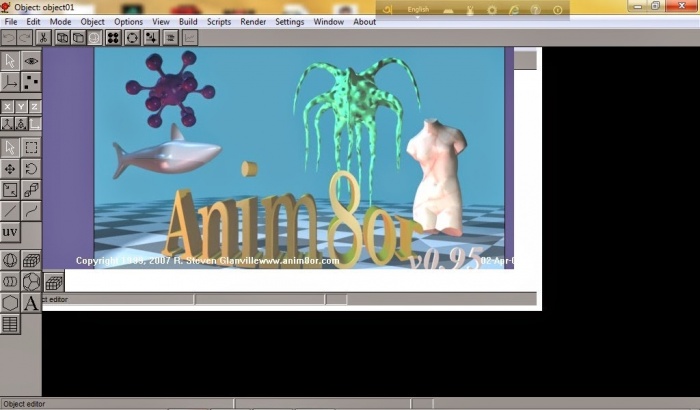Pick the select arrow tool below the coordinate icons
The image size is (700, 410).
click(x=10, y=147)
